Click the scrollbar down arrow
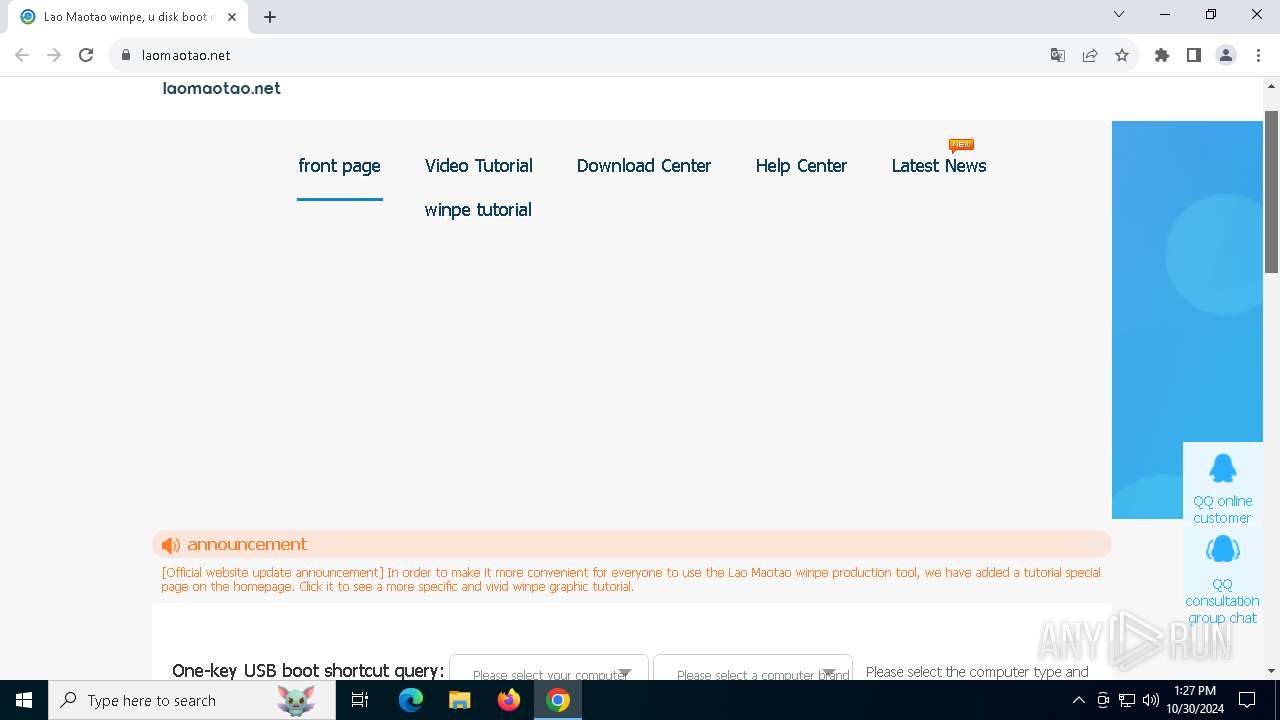This screenshot has height=720, width=1280. pyautogui.click(x=1271, y=671)
